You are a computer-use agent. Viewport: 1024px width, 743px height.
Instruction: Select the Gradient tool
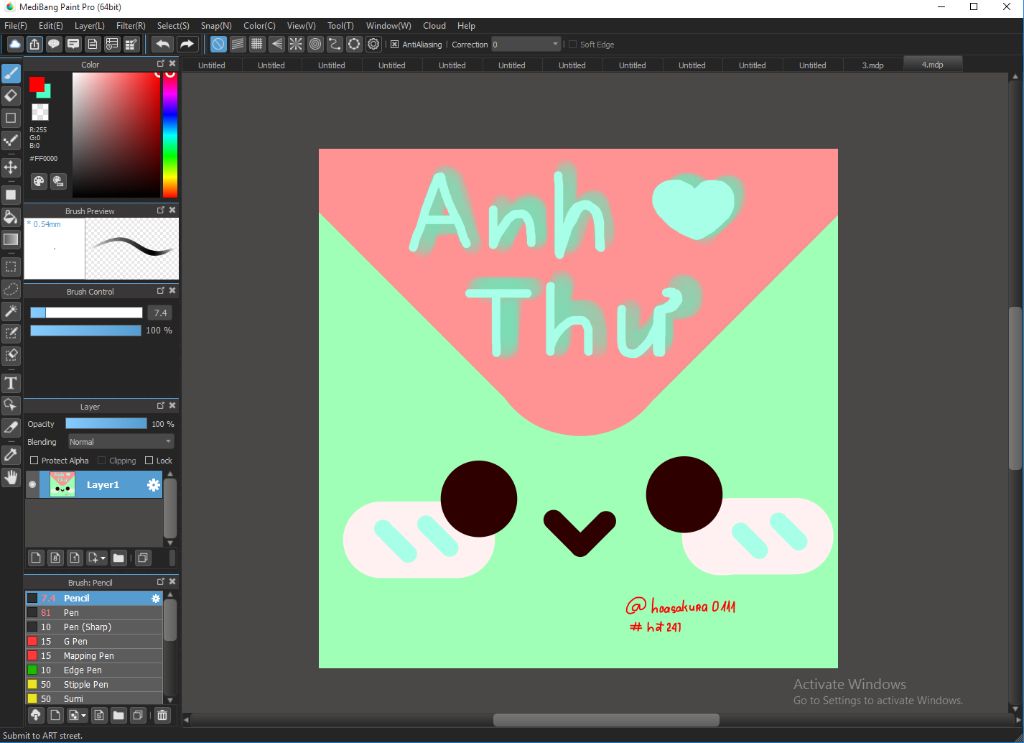(x=11, y=239)
